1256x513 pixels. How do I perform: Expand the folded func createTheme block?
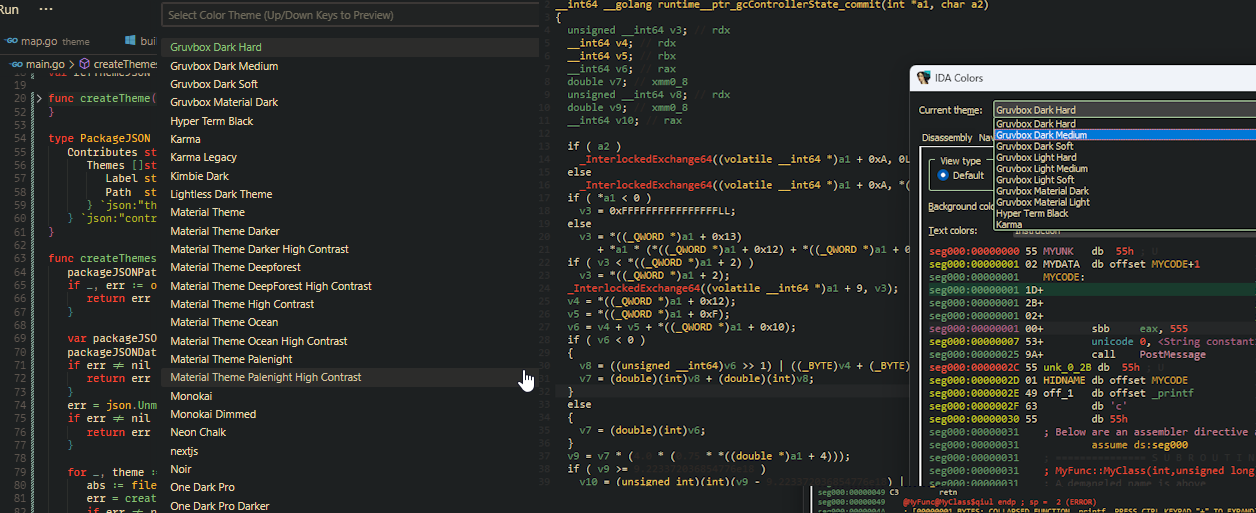pyautogui.click(x=38, y=98)
